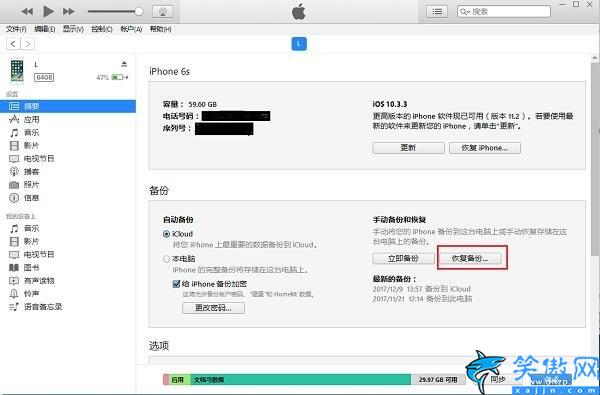Image resolution: width=600 pixels, height=395 pixels.
Task: Click the 文稿与数据 storage segment
Action: tap(300, 380)
